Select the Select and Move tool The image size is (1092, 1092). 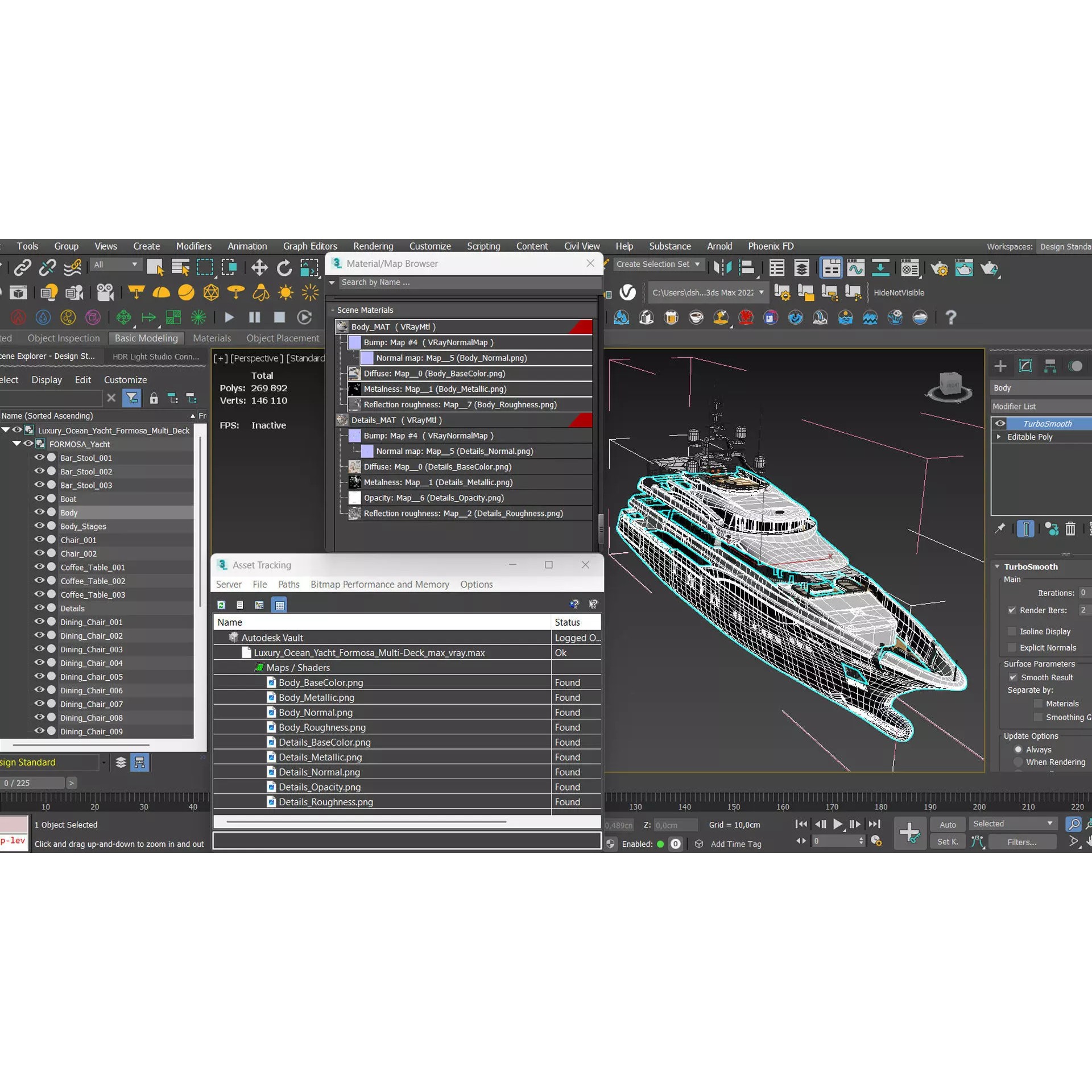coord(259,267)
